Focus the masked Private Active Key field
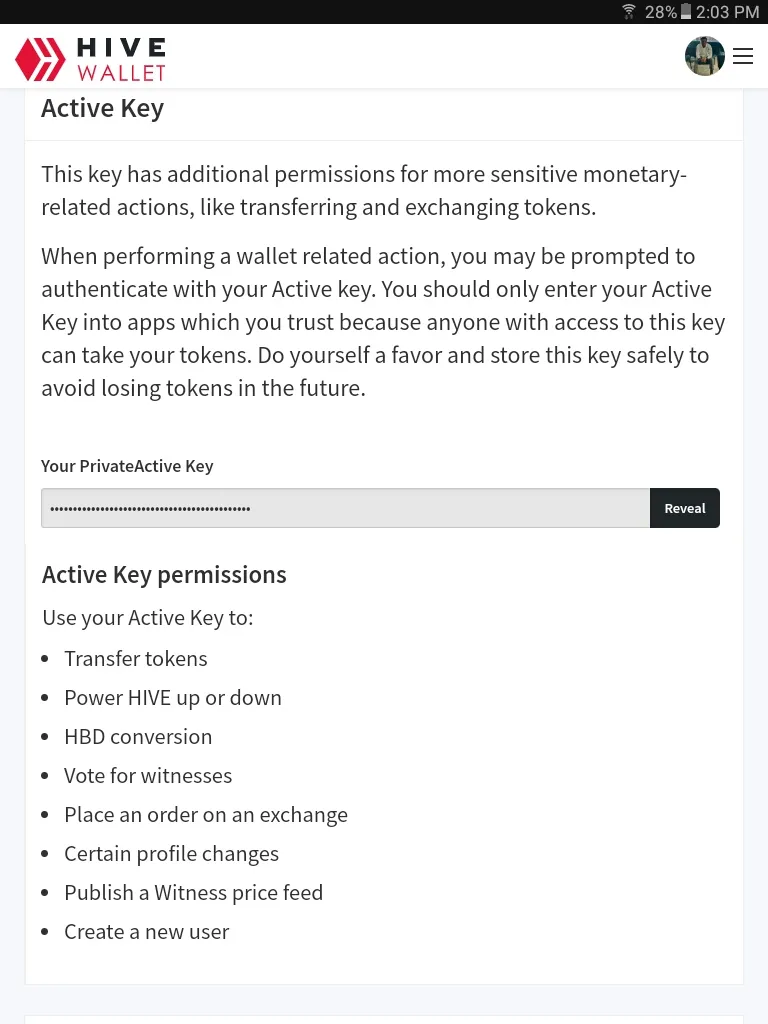This screenshot has height=1024, width=768. tap(345, 508)
